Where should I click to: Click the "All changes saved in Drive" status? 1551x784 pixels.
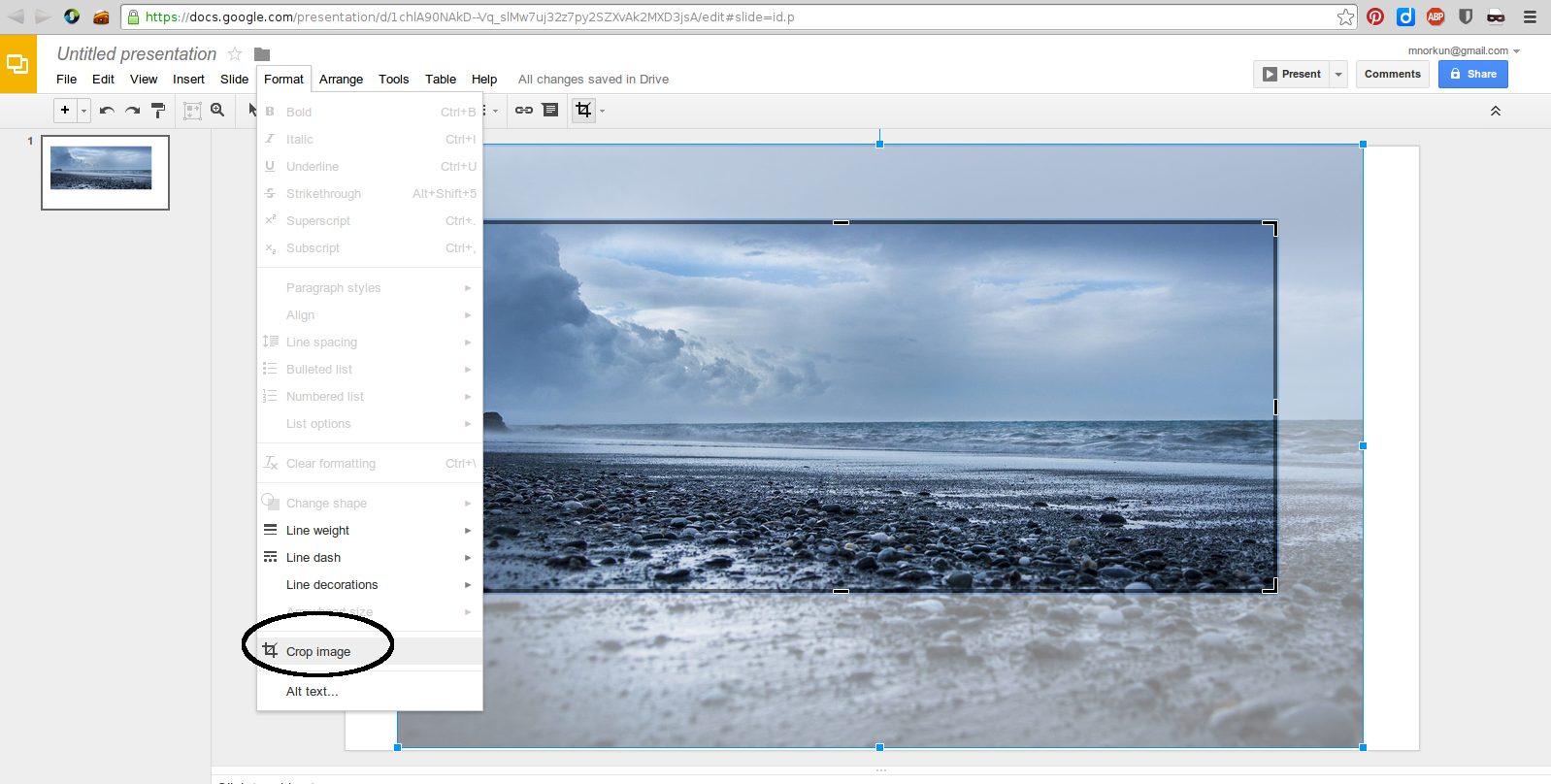pyautogui.click(x=593, y=80)
